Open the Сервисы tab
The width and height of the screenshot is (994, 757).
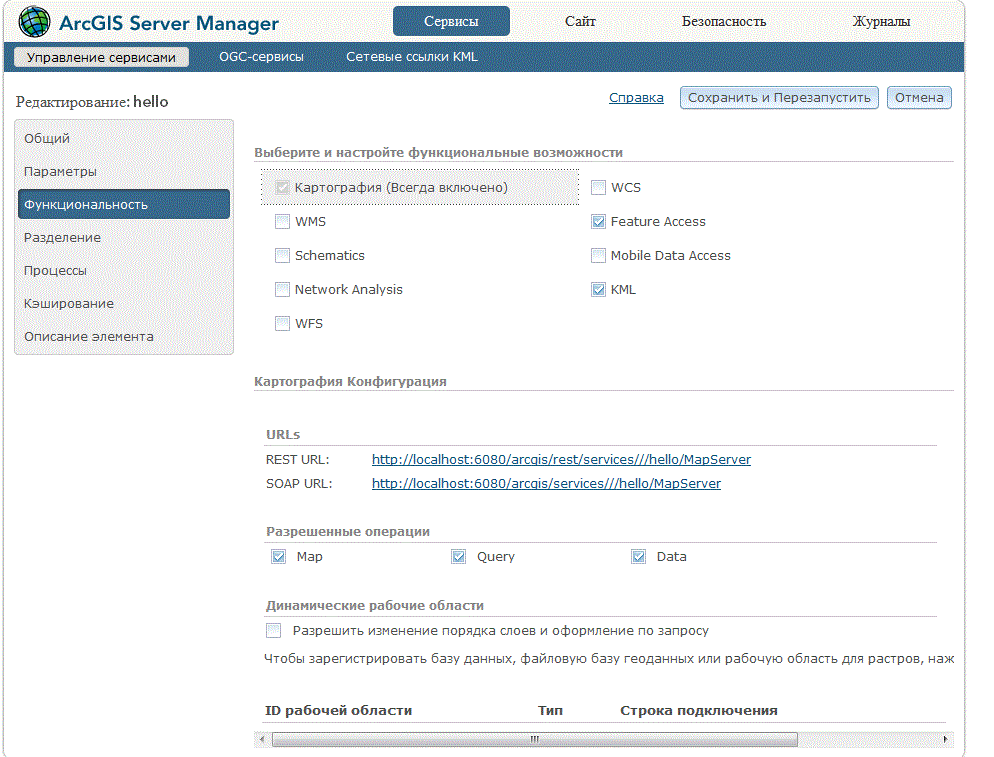[451, 21]
